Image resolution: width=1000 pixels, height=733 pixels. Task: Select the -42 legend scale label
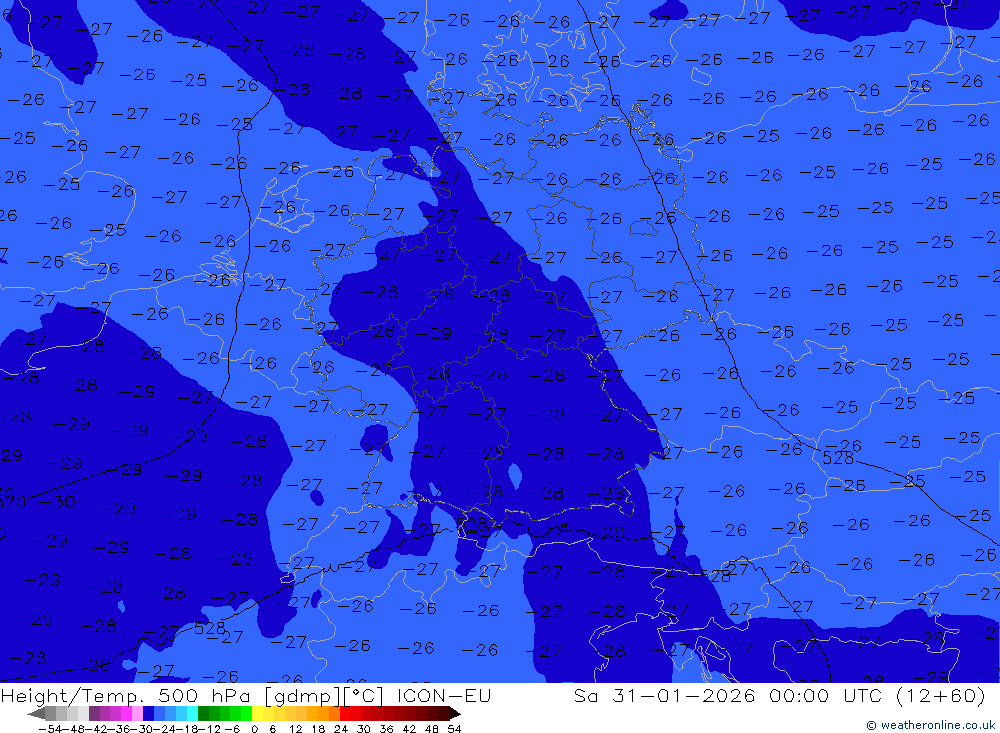pyautogui.click(x=96, y=729)
